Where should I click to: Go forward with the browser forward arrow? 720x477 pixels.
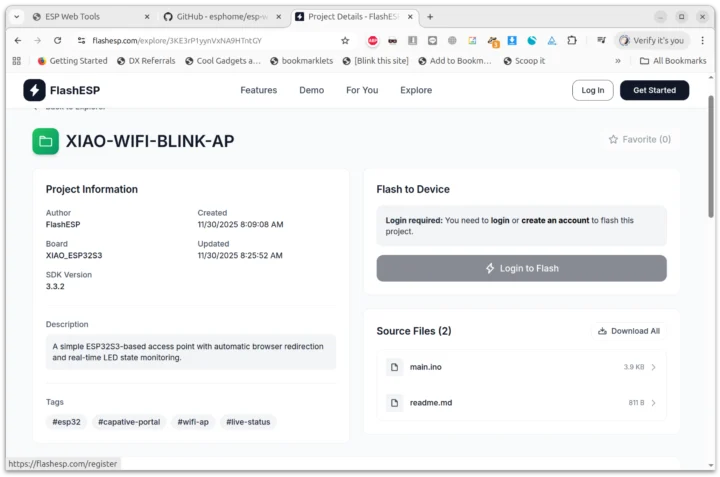coord(38,40)
